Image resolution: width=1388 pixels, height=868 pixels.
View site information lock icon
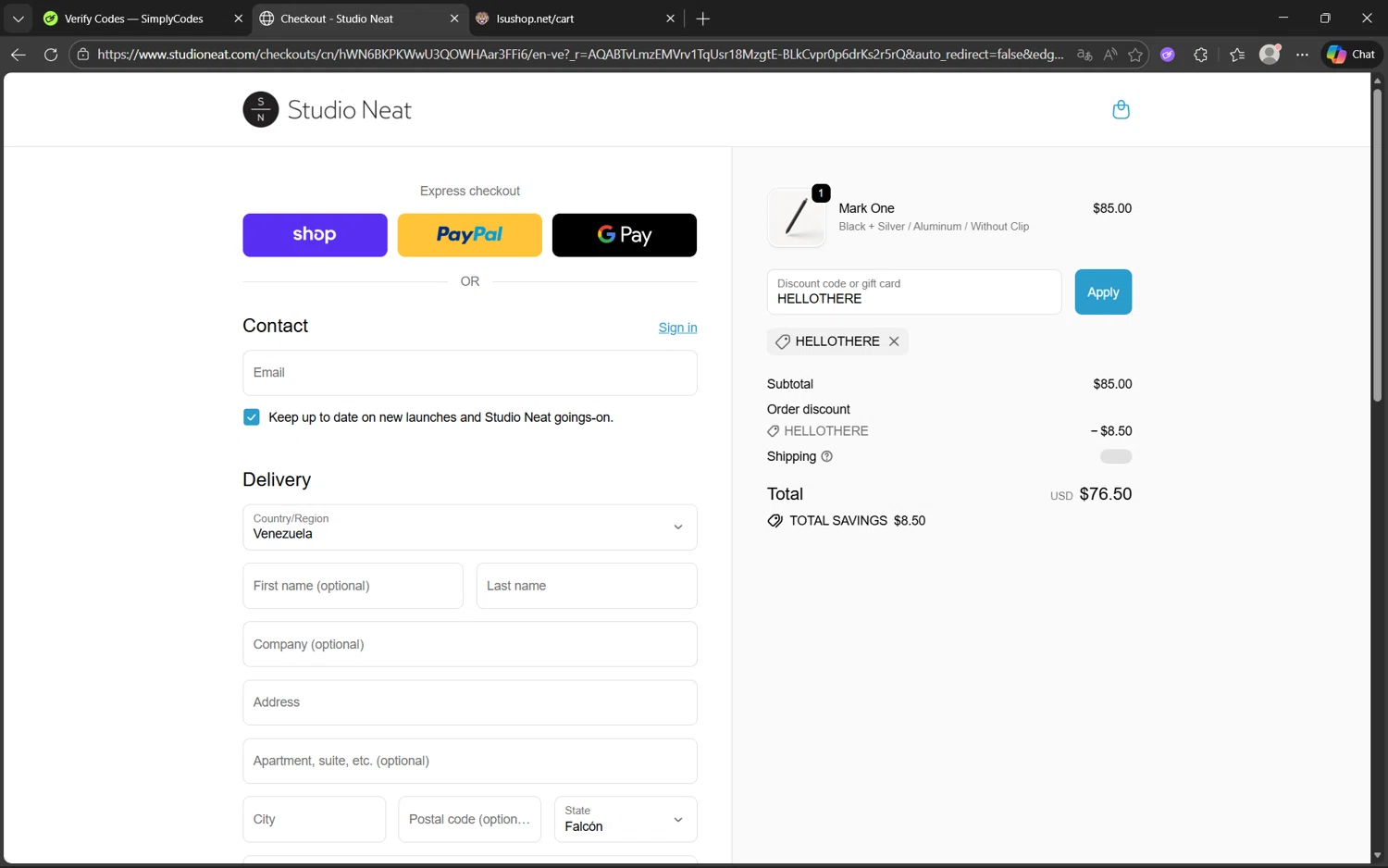click(x=82, y=55)
